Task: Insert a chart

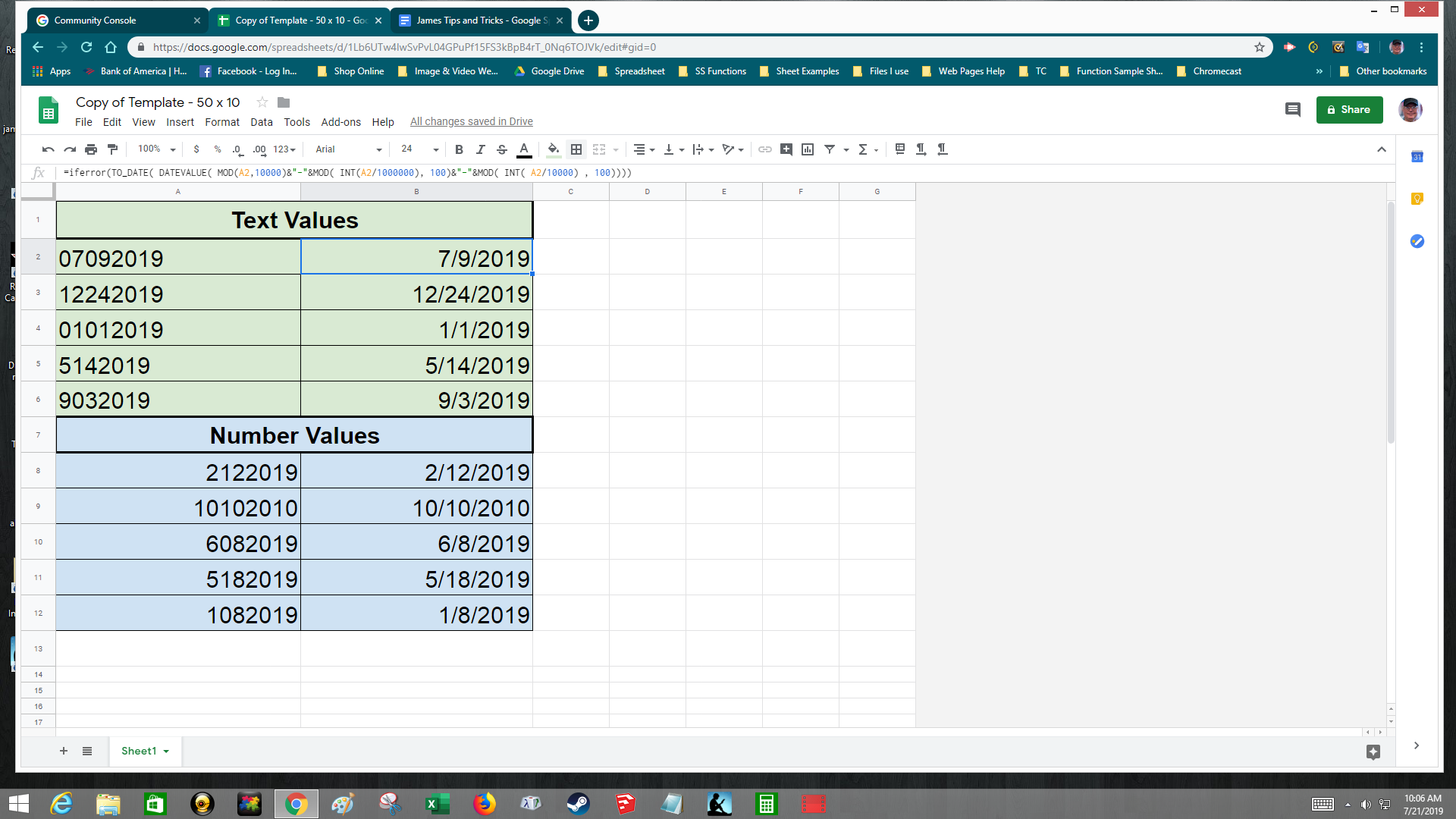Action: (x=808, y=149)
